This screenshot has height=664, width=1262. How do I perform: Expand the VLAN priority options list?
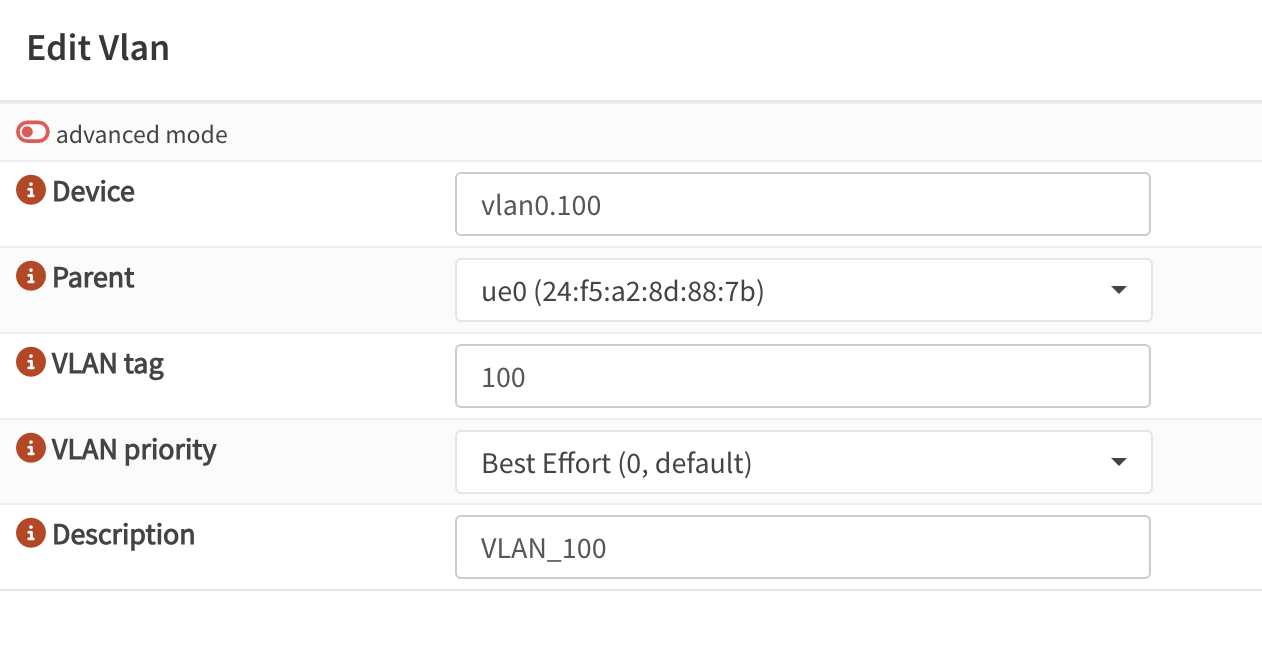(x=1118, y=461)
